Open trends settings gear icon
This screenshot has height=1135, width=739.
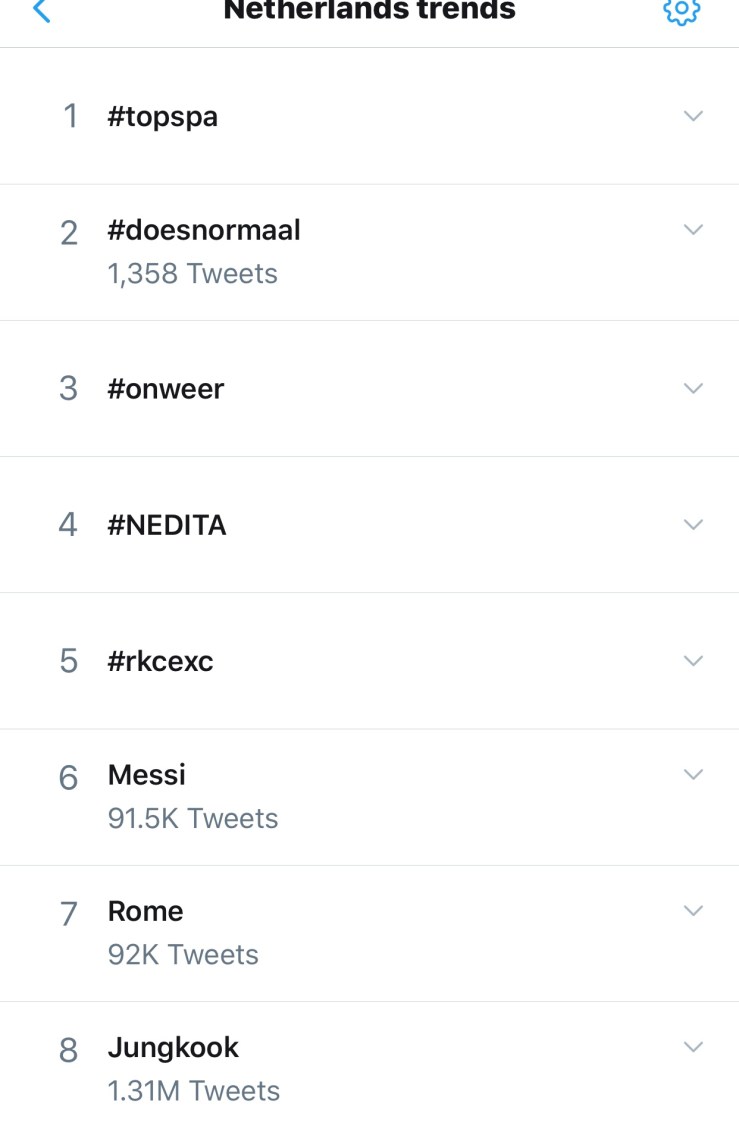pyautogui.click(x=681, y=11)
